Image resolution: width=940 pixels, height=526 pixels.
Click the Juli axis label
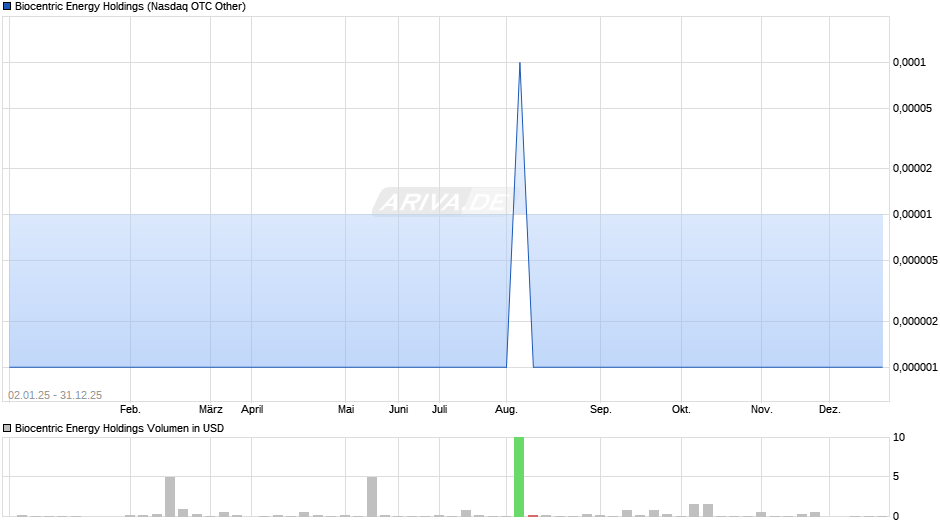[x=439, y=409]
